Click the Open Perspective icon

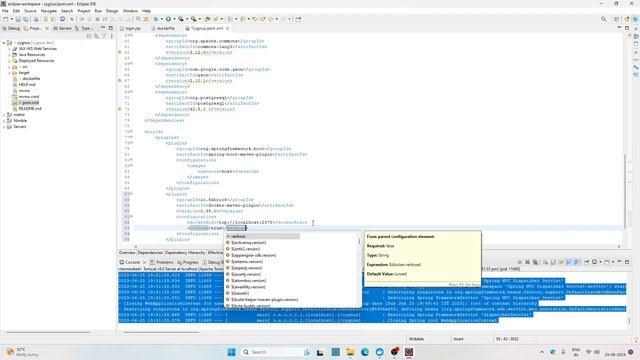coord(616,19)
